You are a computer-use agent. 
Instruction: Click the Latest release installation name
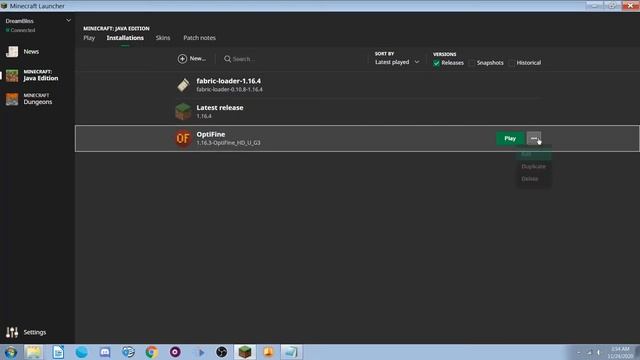220,107
